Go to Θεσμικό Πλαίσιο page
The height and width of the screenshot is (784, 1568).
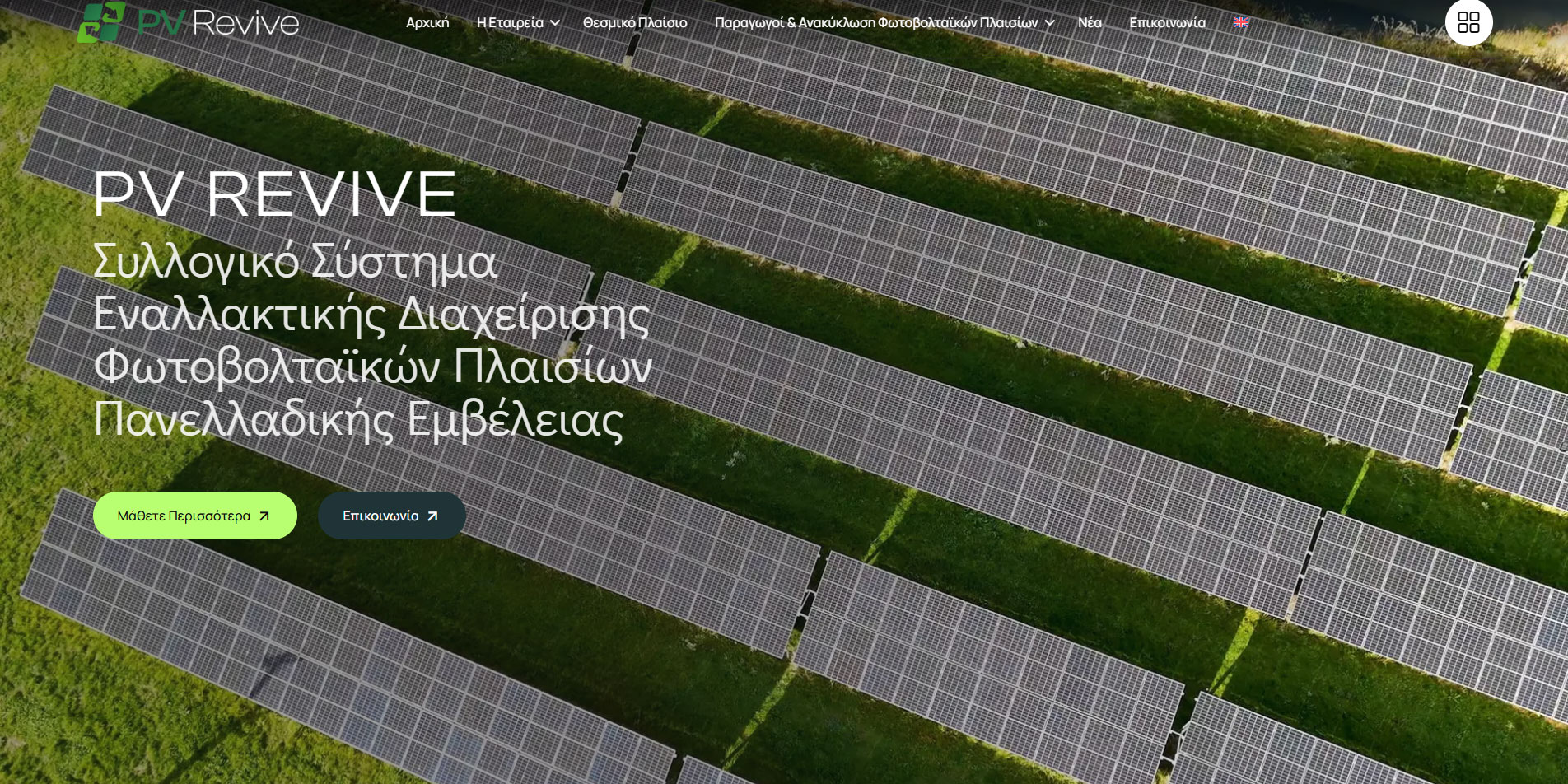[635, 22]
